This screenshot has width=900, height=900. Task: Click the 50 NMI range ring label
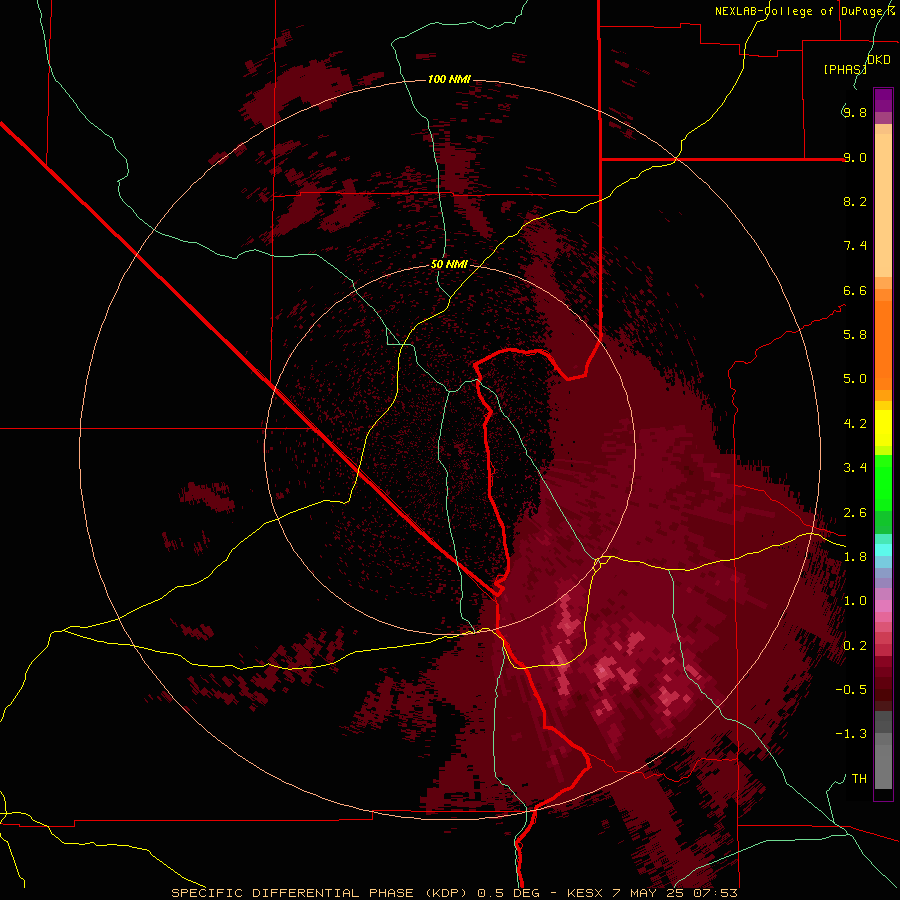pos(449,264)
